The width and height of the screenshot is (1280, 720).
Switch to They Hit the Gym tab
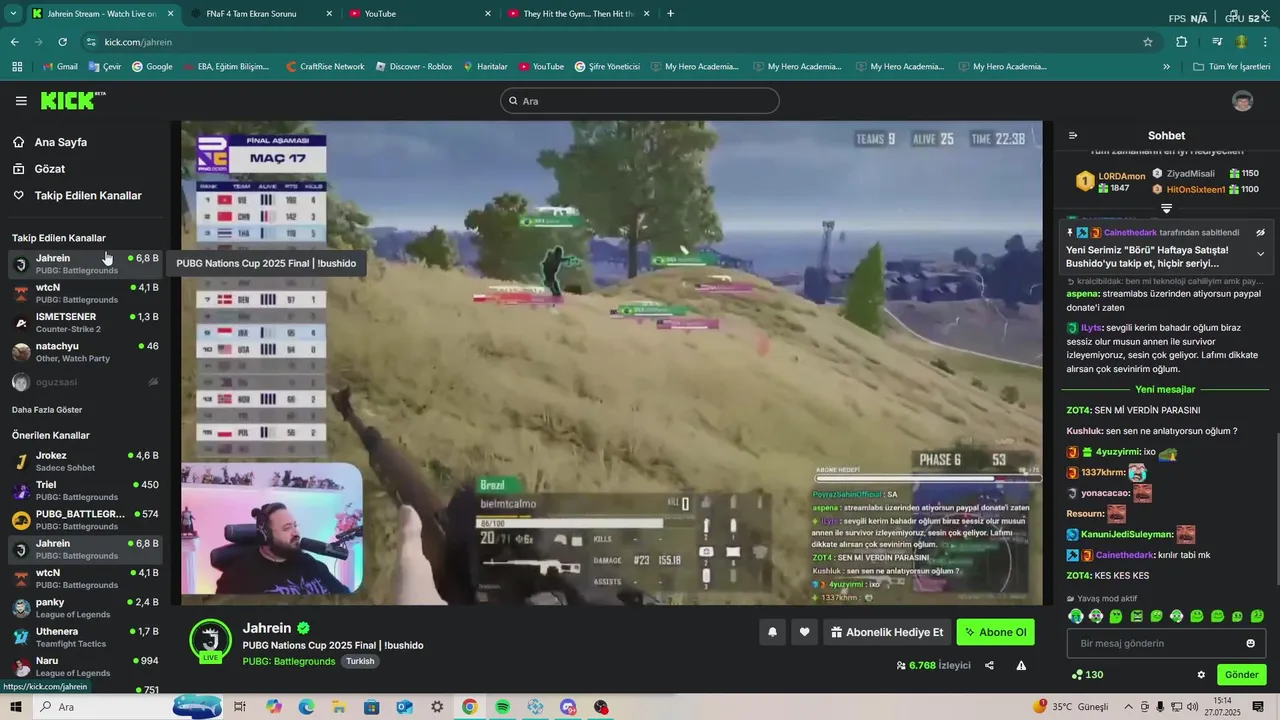click(579, 13)
